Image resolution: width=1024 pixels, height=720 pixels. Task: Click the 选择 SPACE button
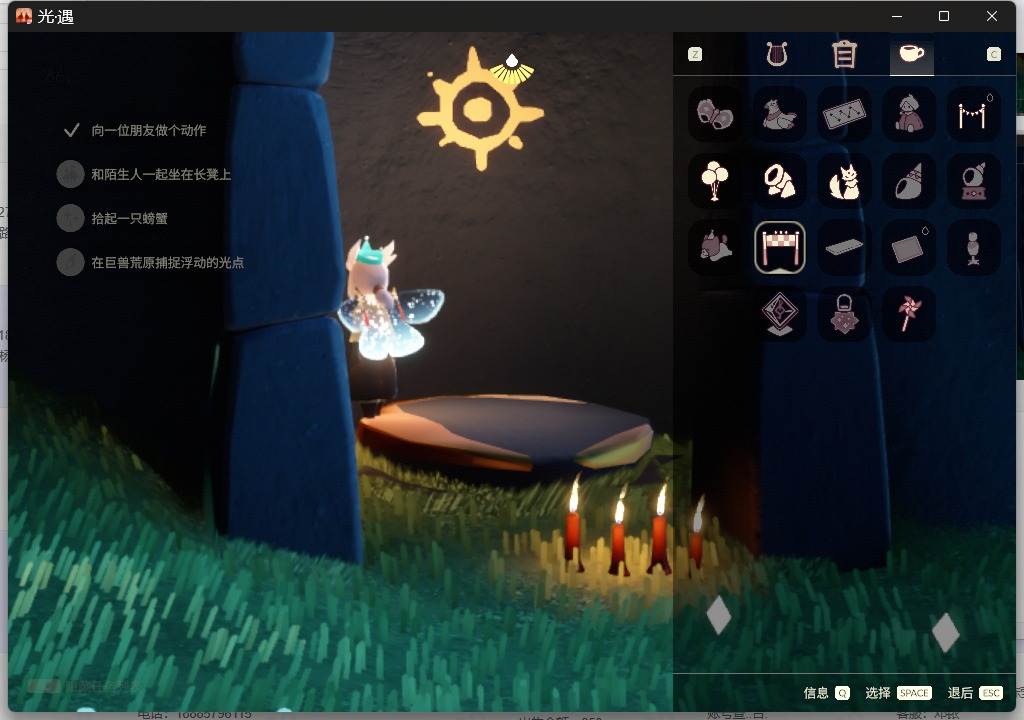(898, 693)
